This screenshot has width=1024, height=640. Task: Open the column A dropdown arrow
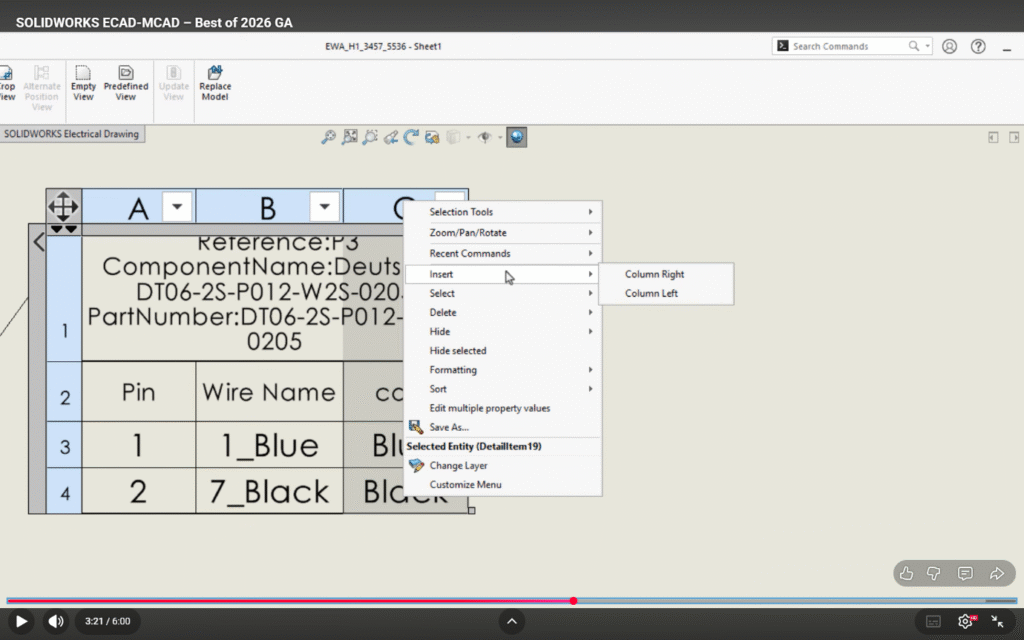click(x=177, y=207)
